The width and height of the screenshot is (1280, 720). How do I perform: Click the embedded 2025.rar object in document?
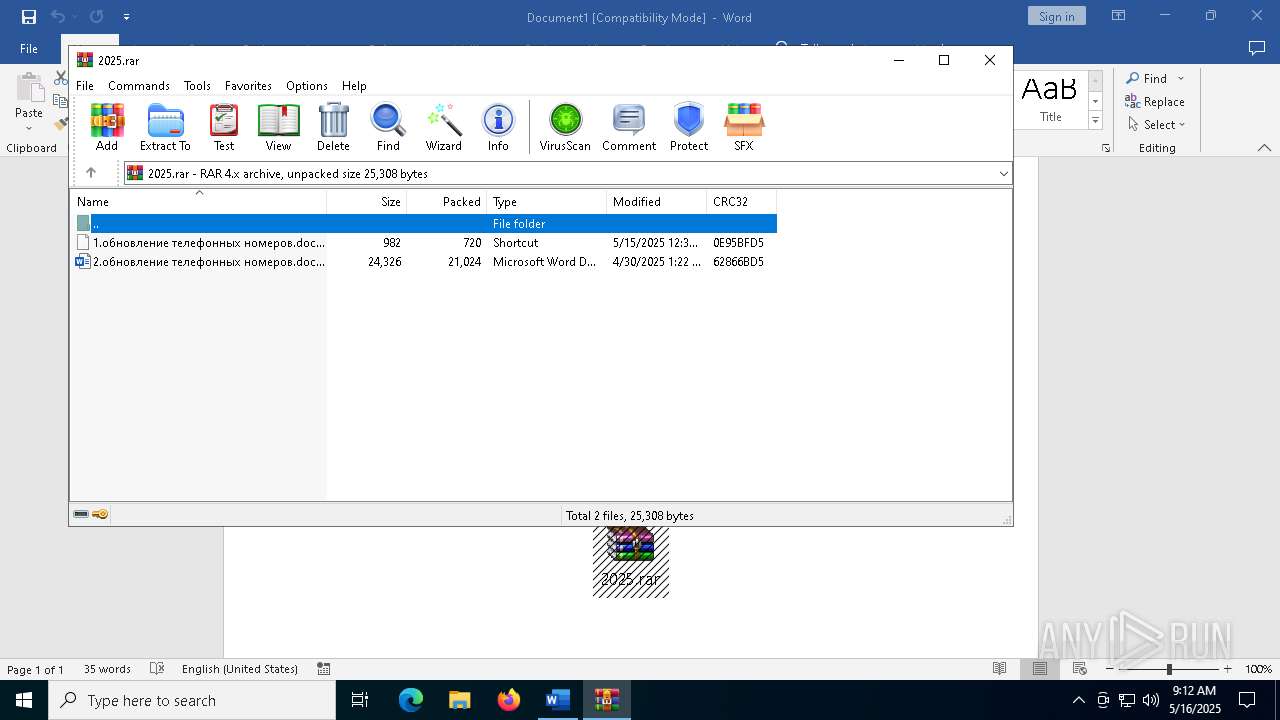pos(631,562)
